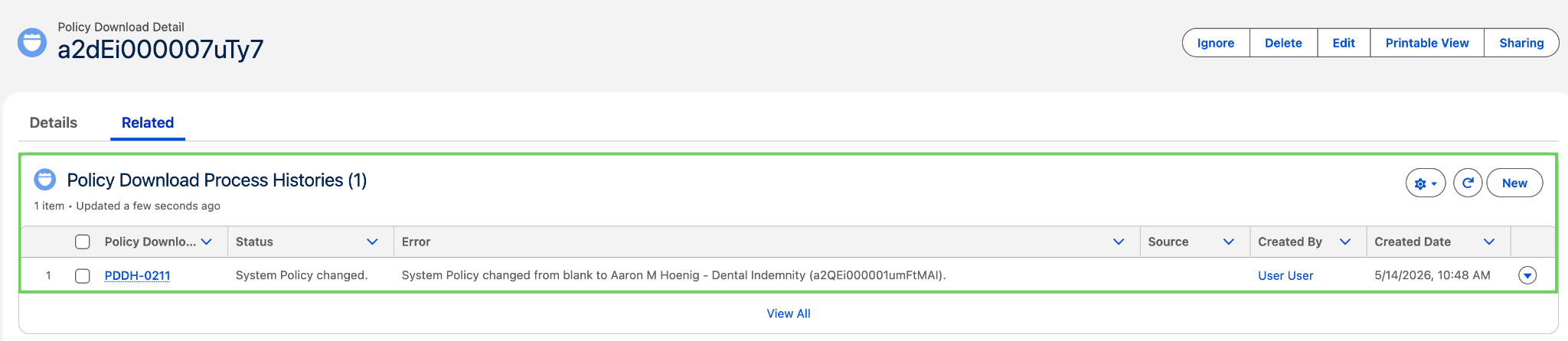Click the Policy Download Detail record icon
This screenshot has height=341, width=1568.
click(32, 42)
